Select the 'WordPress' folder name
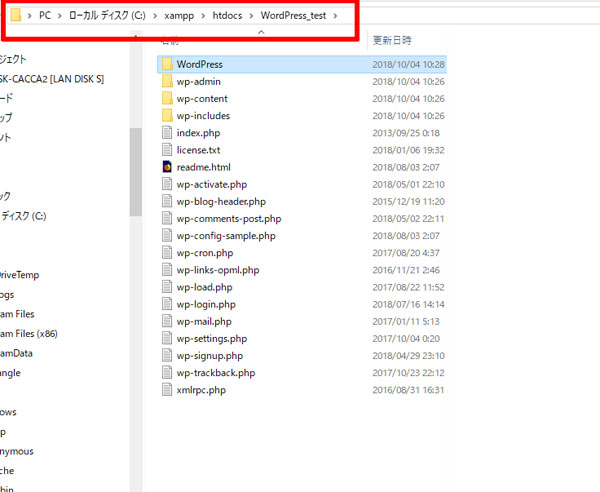600x492 pixels. point(199,64)
